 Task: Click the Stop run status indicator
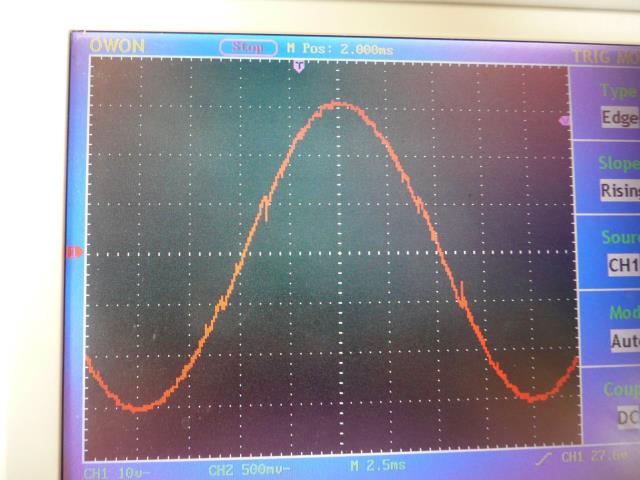click(x=250, y=46)
